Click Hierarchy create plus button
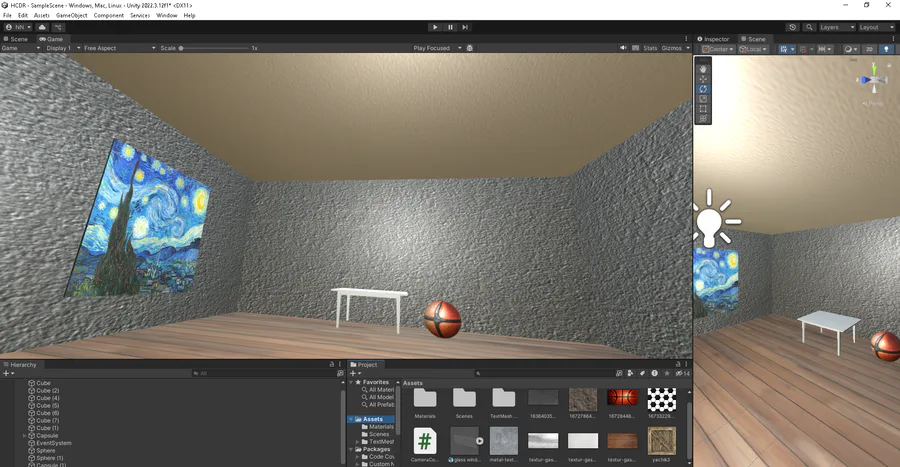 coord(8,373)
